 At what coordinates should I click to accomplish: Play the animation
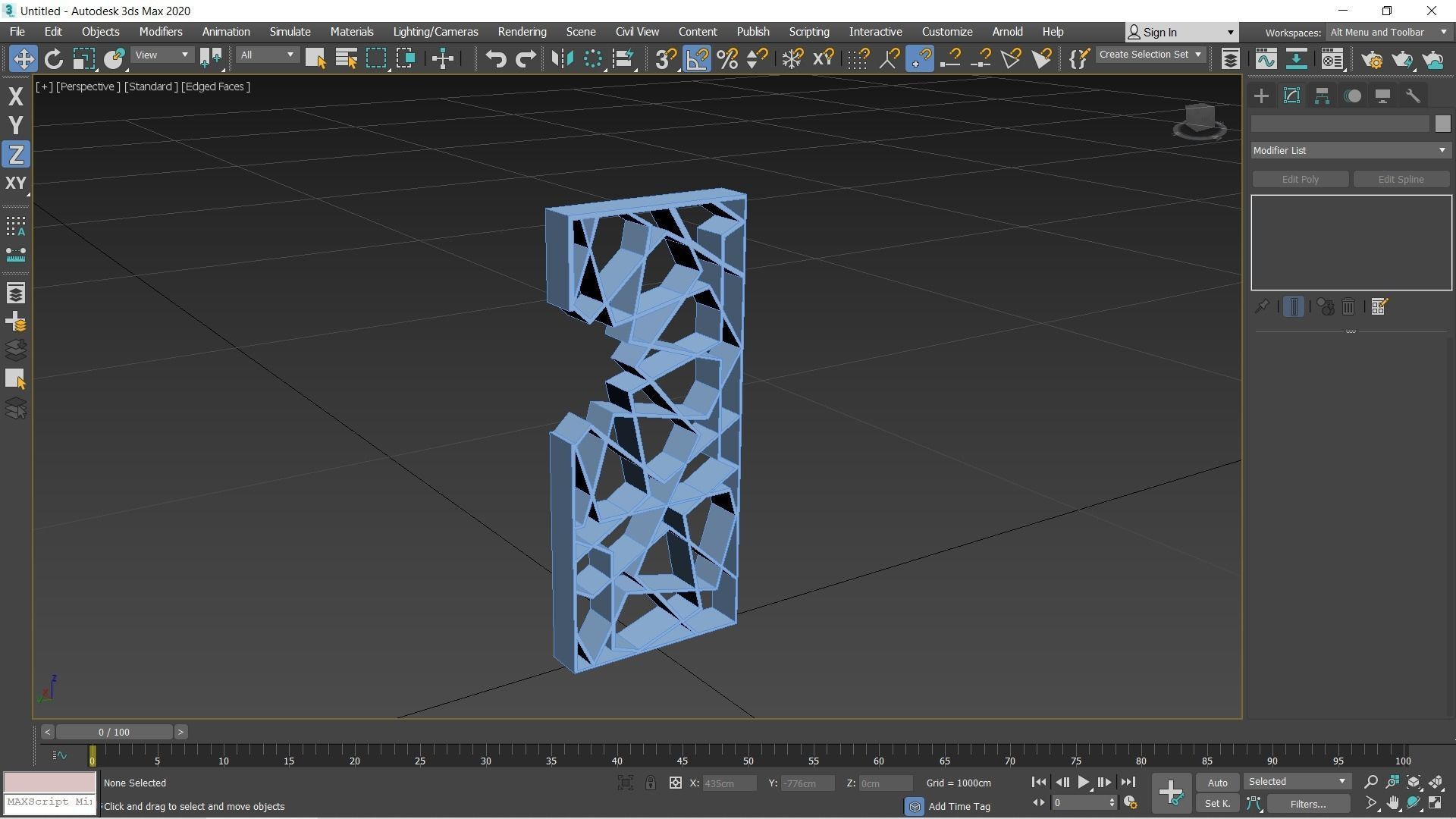pos(1083,782)
